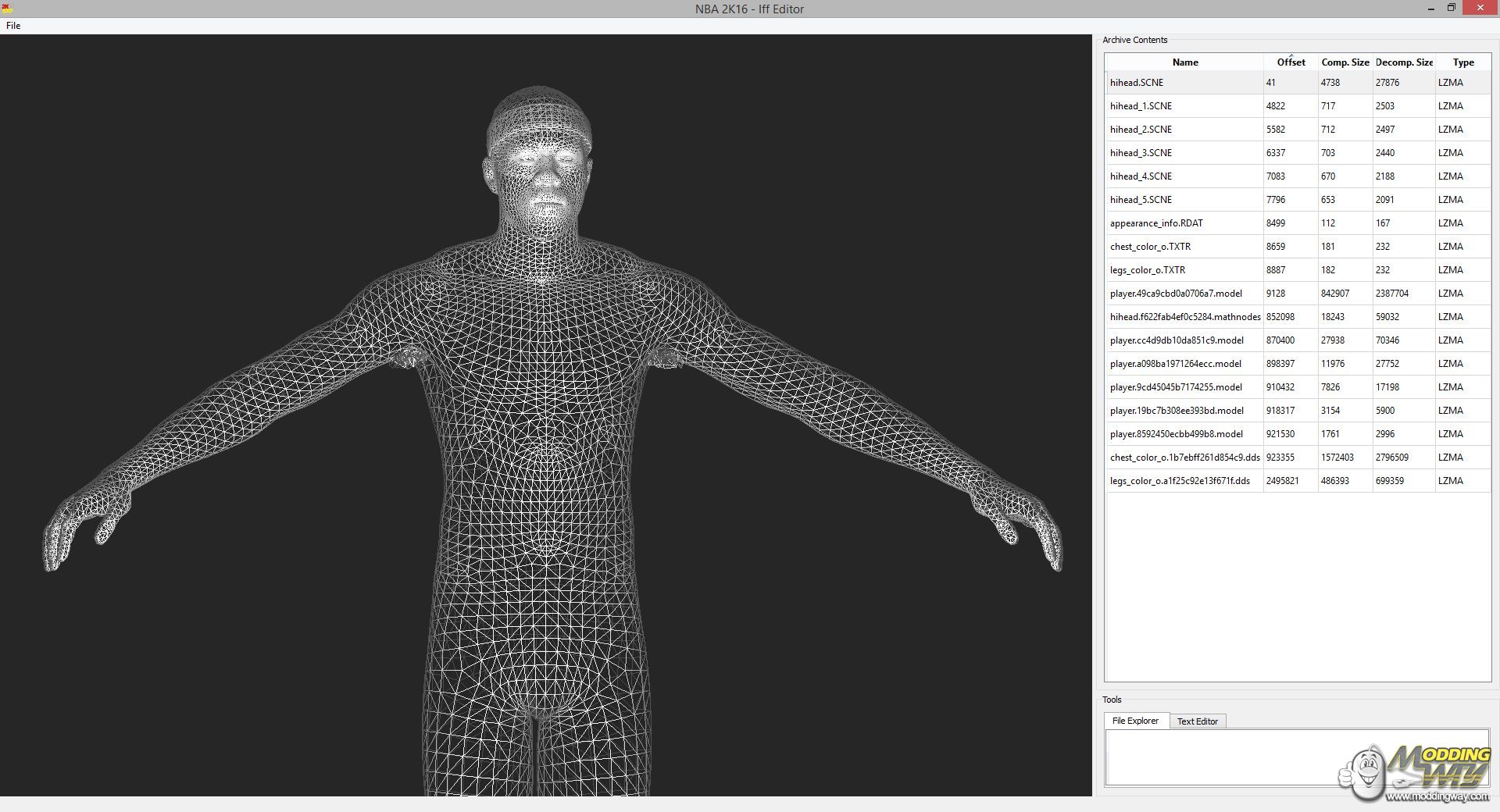The width and height of the screenshot is (1500, 812).
Task: Choose chest_color_o.TXTR entry
Action: (x=1150, y=247)
